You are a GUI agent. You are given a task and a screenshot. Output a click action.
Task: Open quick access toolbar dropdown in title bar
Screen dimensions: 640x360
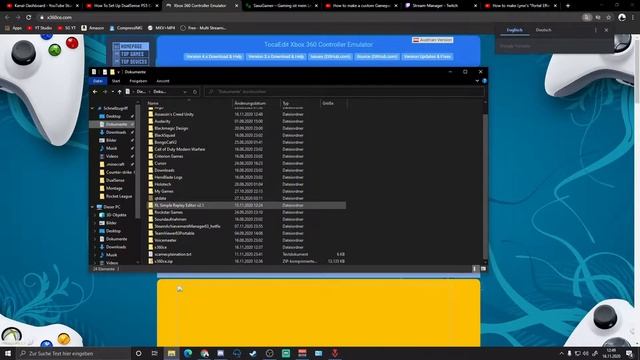tap(119, 72)
